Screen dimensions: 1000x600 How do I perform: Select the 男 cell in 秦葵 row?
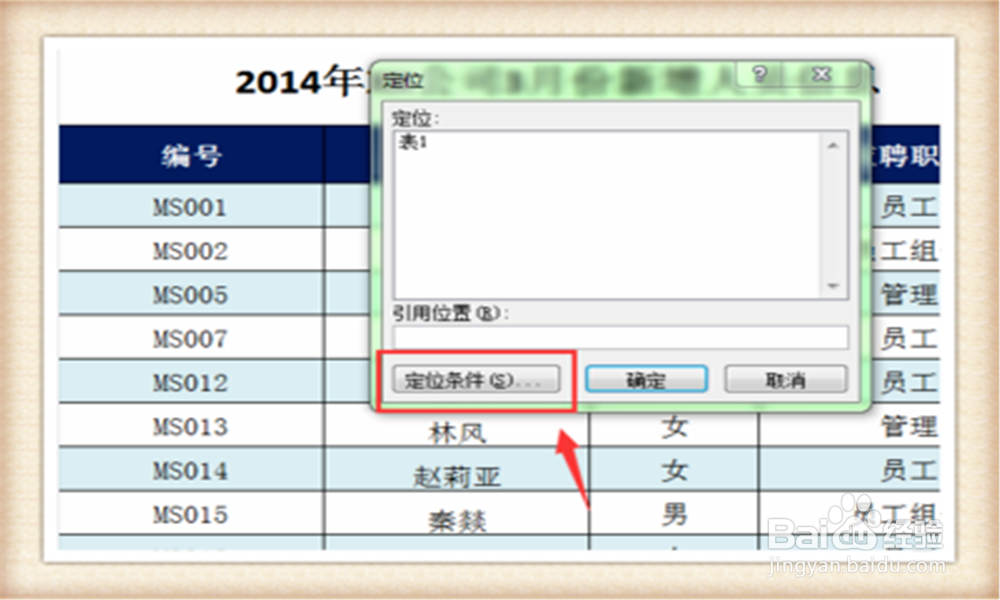(674, 514)
